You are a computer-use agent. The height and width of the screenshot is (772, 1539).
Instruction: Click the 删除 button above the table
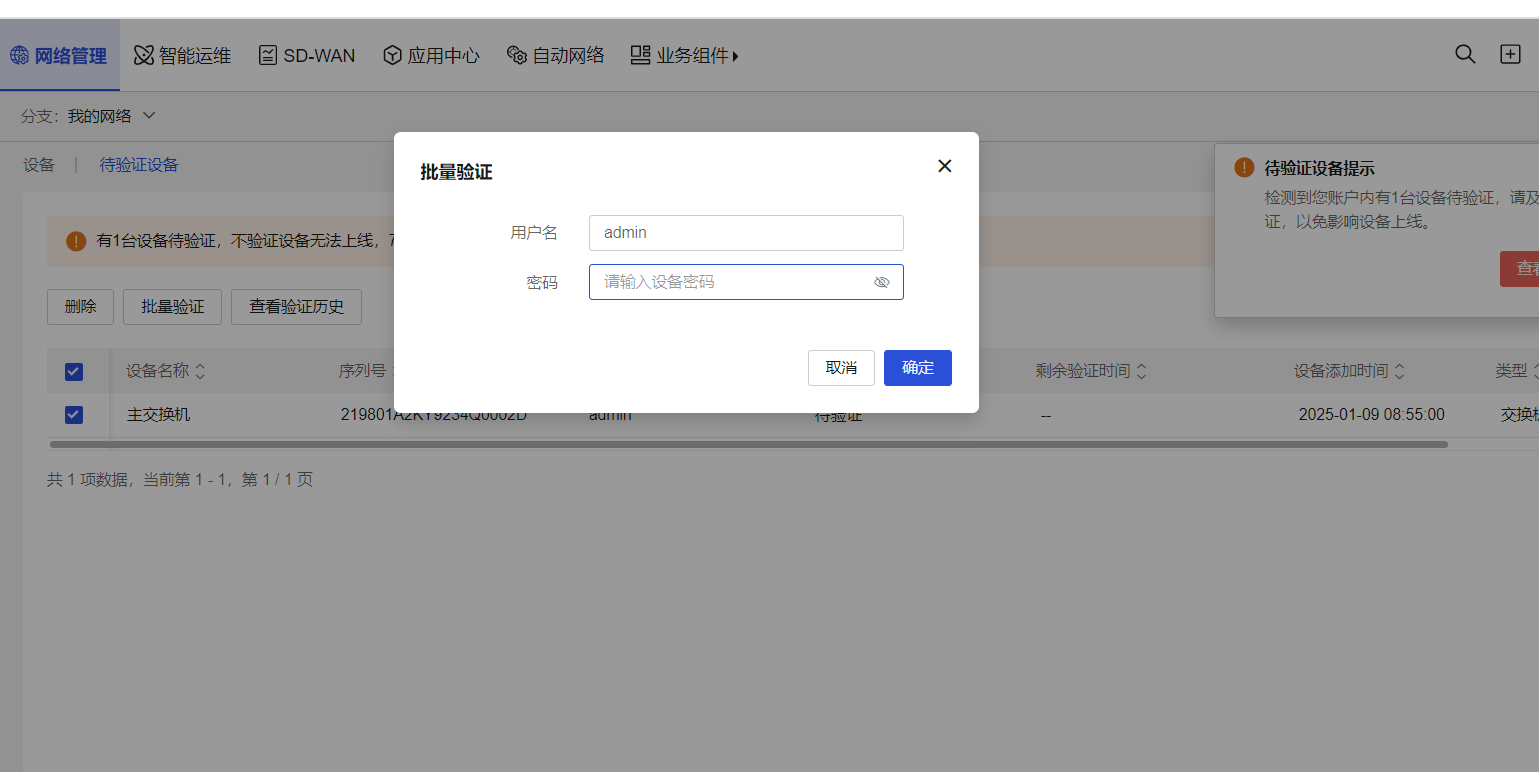coord(80,307)
